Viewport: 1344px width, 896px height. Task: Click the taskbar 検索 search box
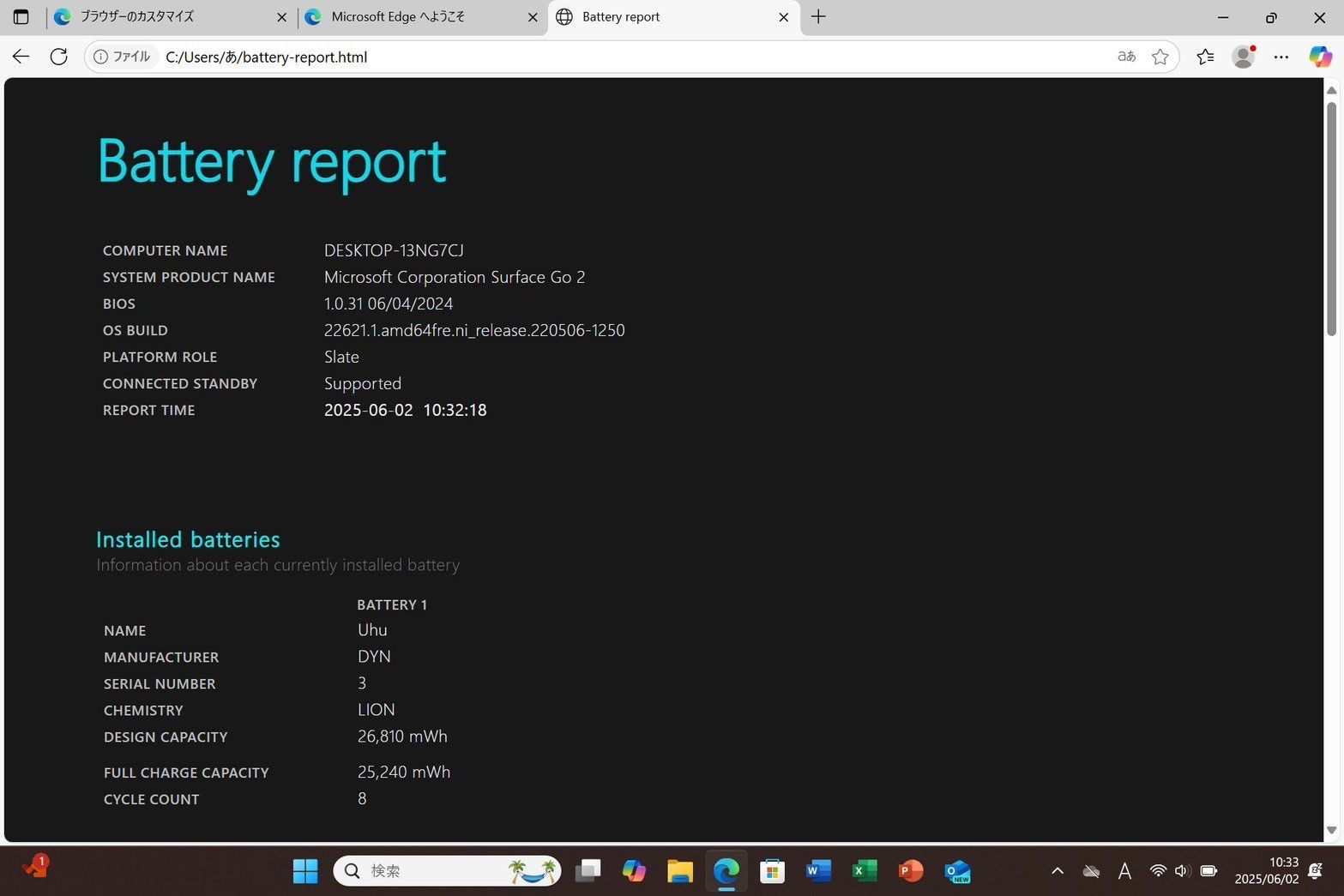click(x=447, y=871)
